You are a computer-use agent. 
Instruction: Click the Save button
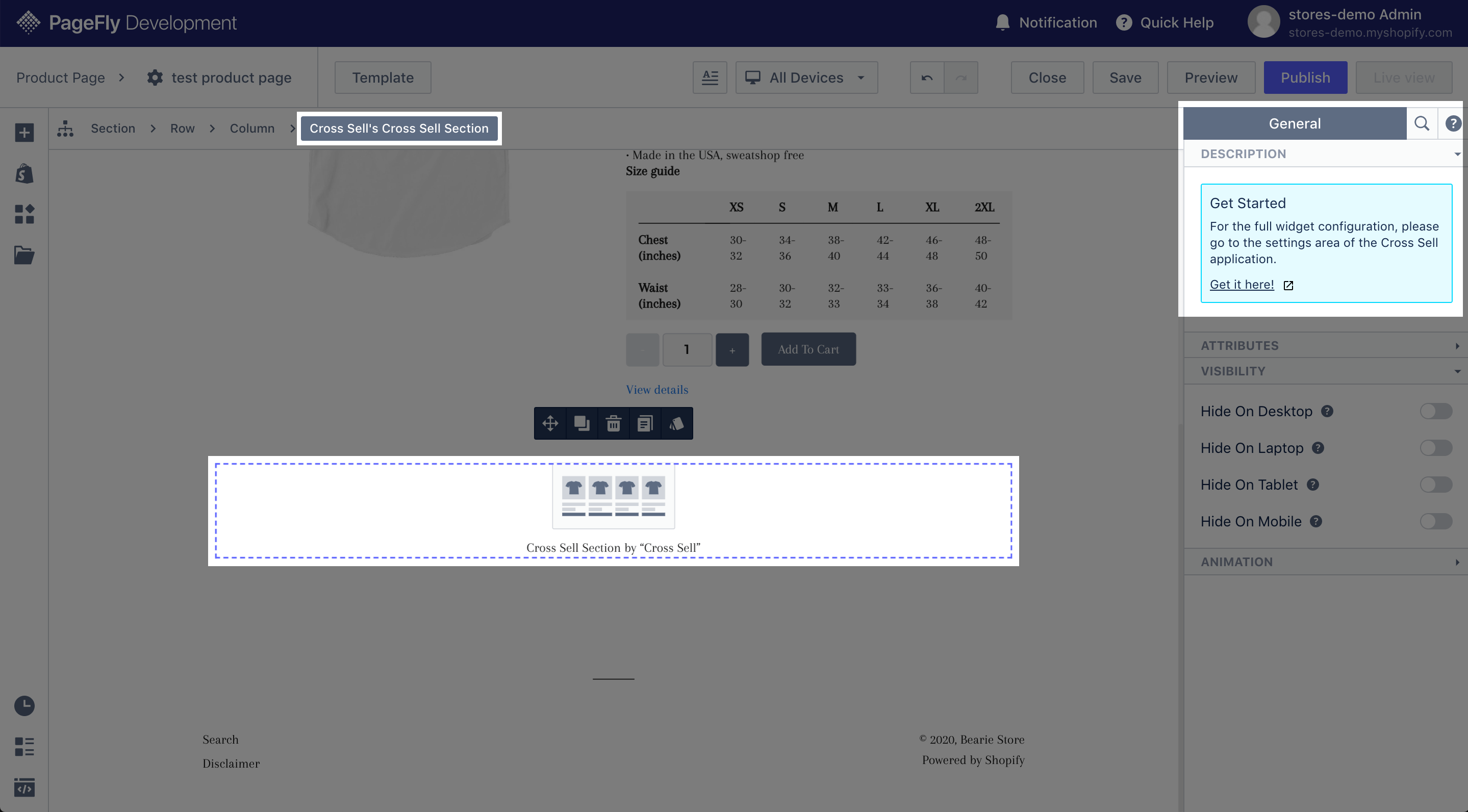point(1125,78)
